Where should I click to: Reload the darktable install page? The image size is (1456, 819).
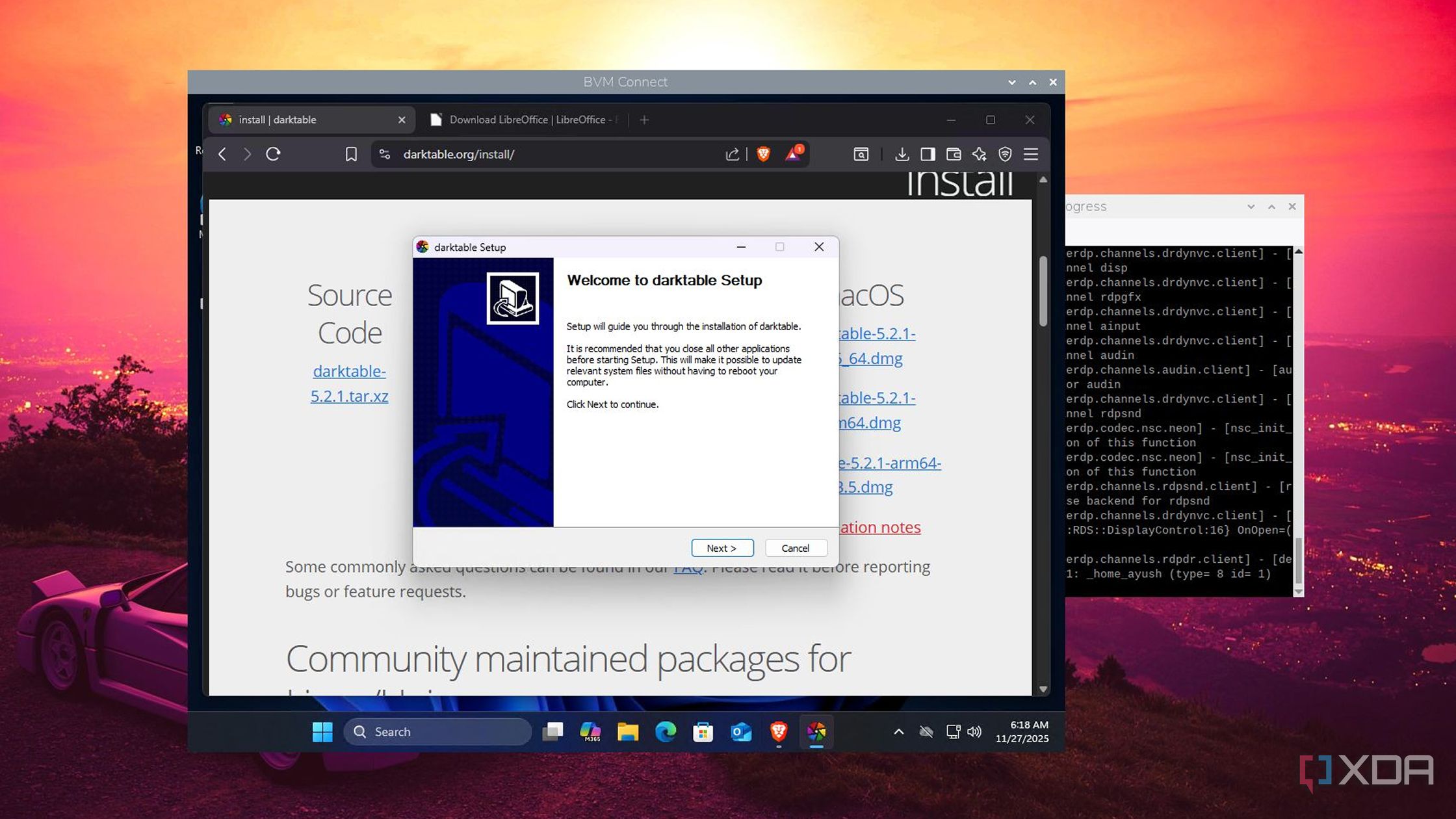point(274,154)
